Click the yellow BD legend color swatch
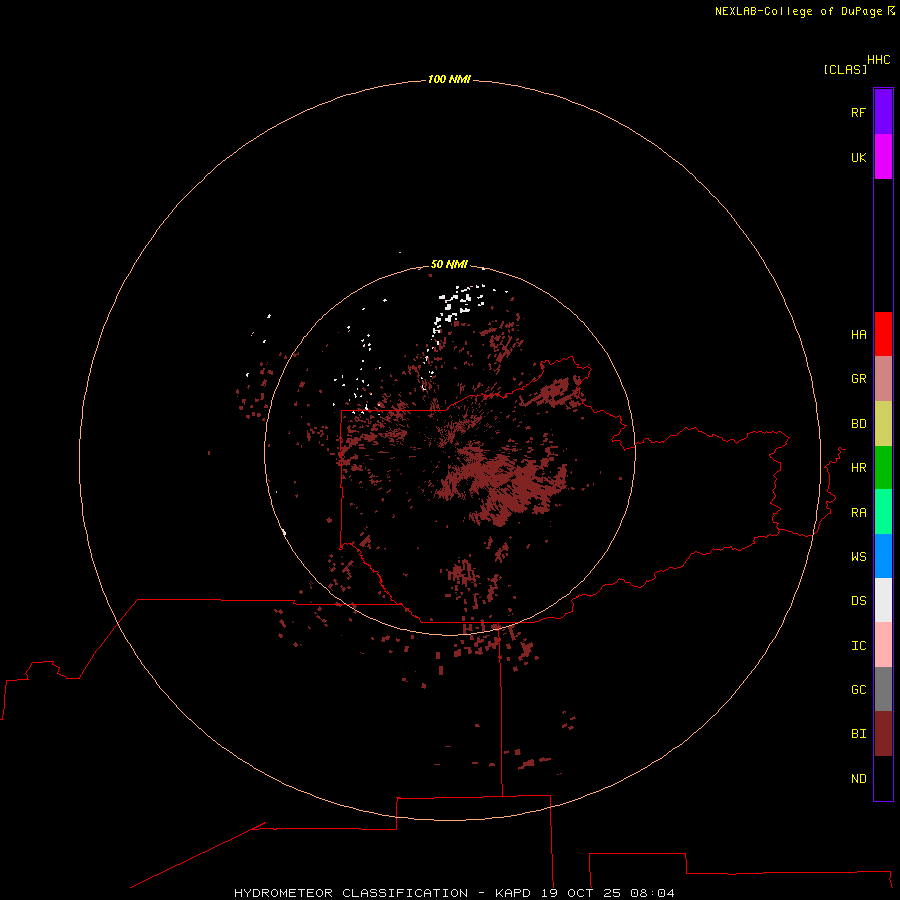 (883, 424)
